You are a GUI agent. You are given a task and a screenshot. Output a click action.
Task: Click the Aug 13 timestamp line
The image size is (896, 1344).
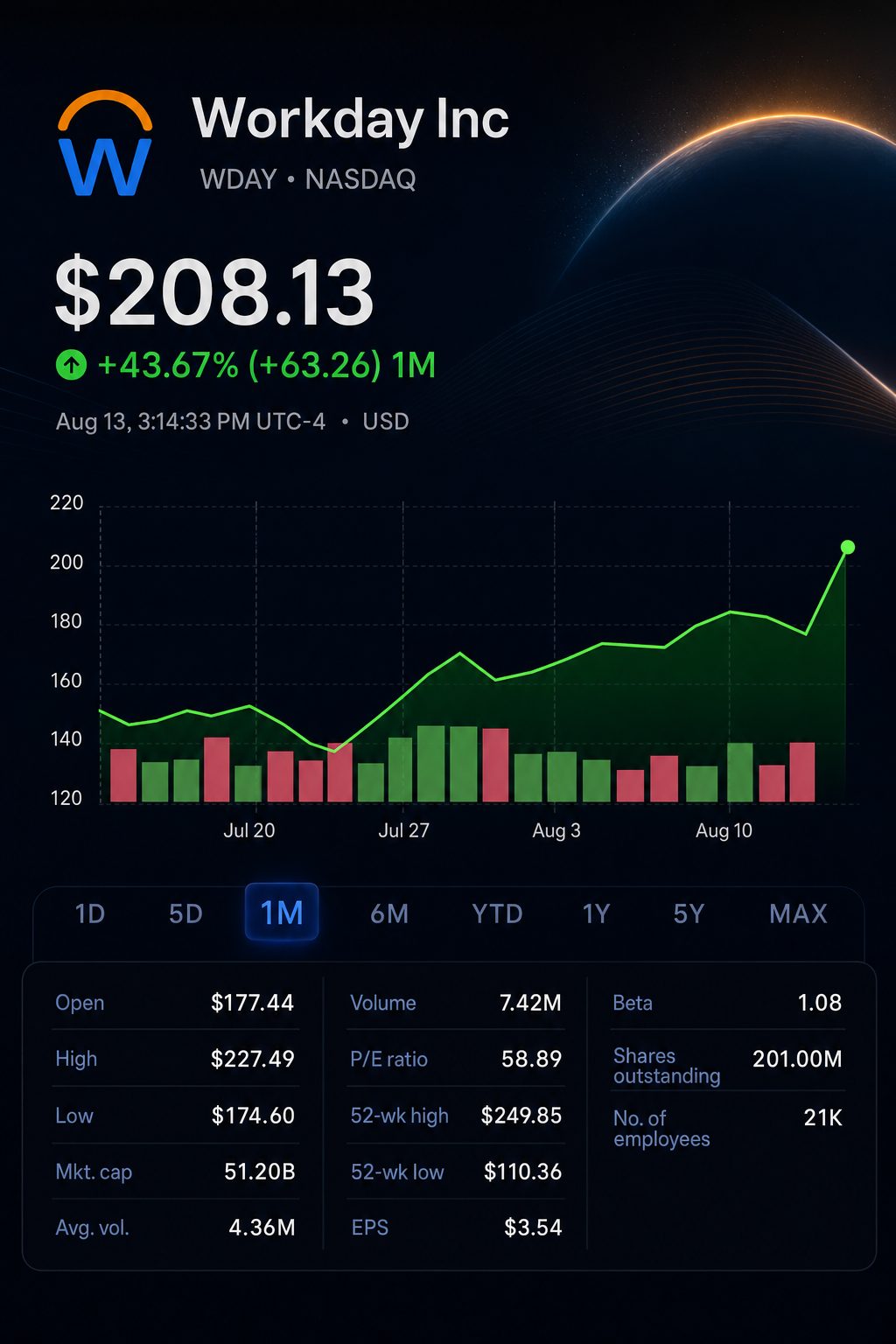pos(232,422)
